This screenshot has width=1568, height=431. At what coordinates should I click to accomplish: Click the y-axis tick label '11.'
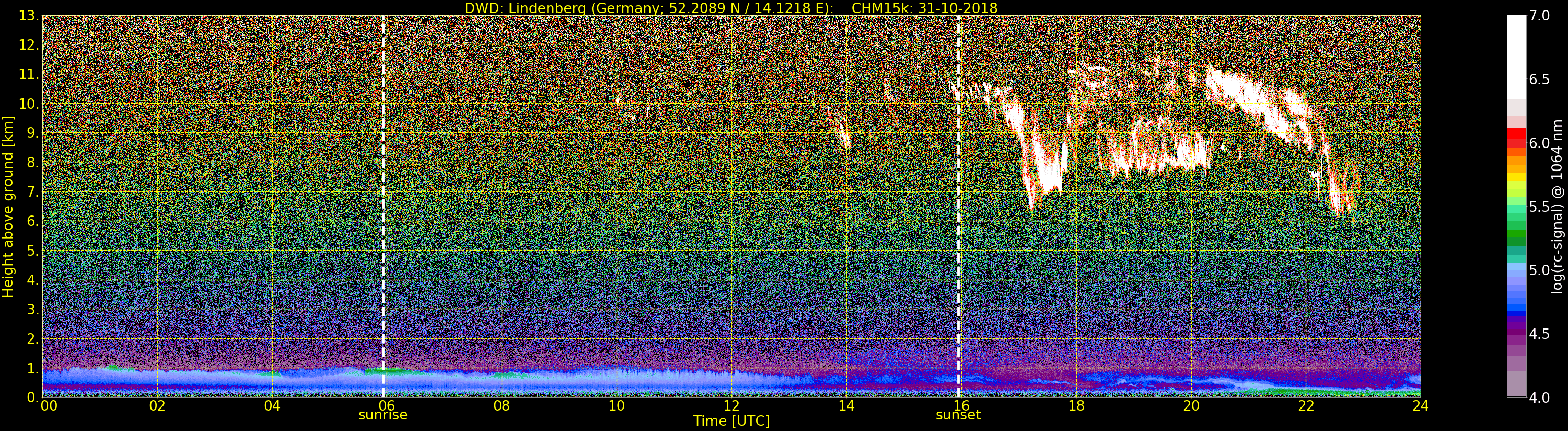29,74
